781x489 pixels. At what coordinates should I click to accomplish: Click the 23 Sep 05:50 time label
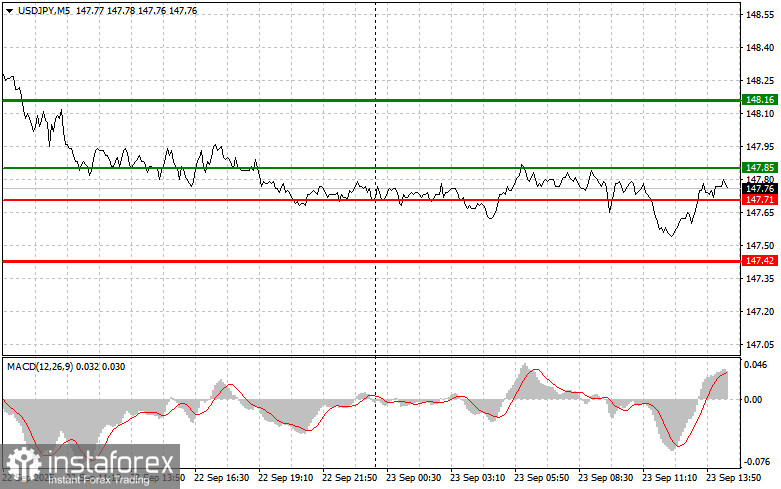(x=541, y=478)
